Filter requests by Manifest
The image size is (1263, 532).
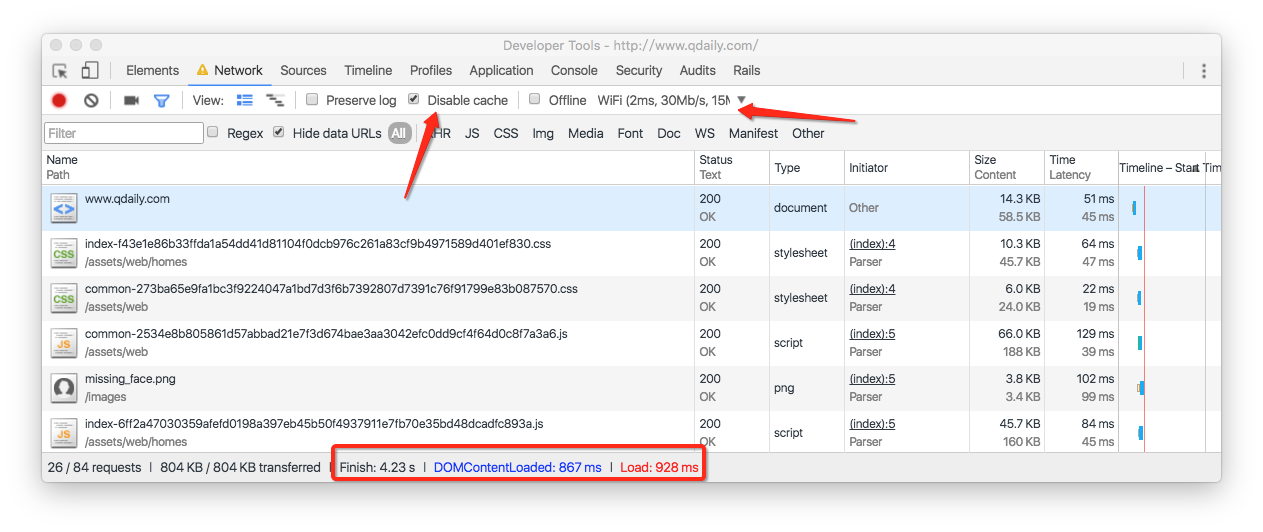[x=753, y=133]
